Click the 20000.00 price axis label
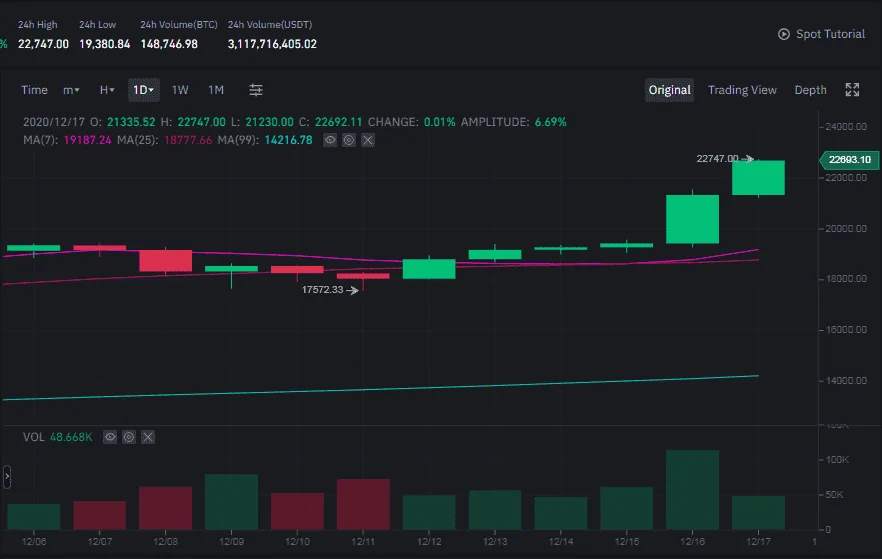The image size is (882, 559). (x=846, y=228)
